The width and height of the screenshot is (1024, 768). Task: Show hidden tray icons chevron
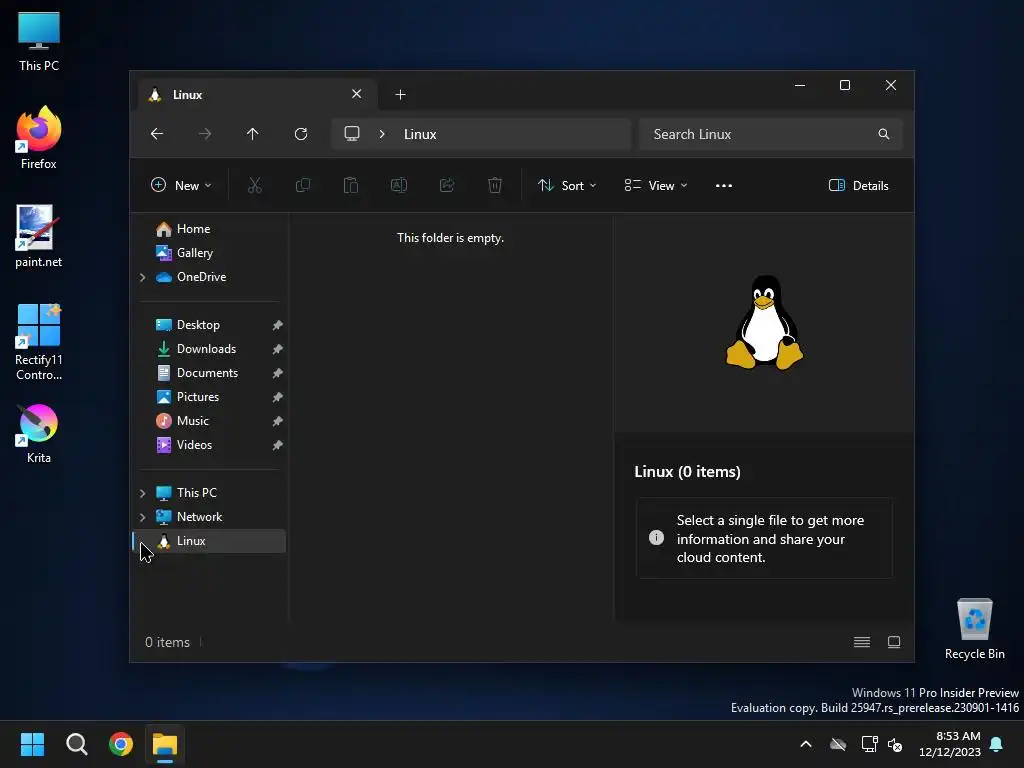tap(806, 744)
